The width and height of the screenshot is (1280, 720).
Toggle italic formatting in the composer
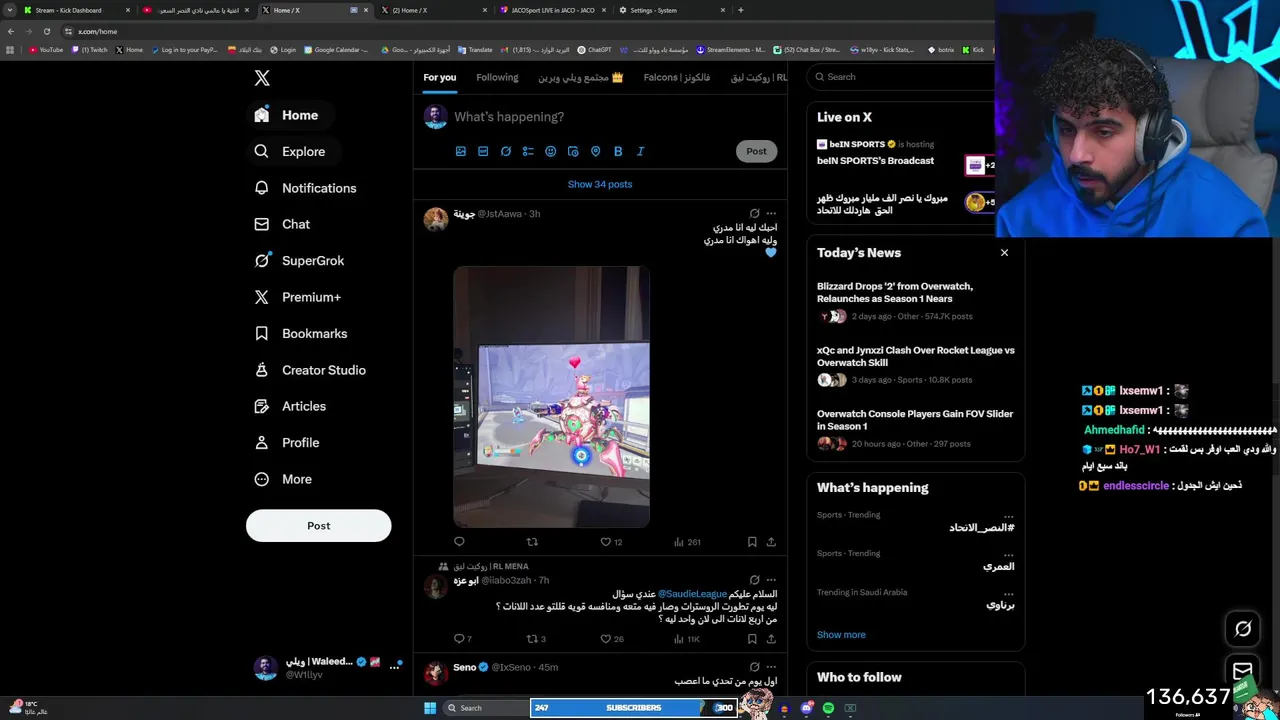click(x=641, y=151)
